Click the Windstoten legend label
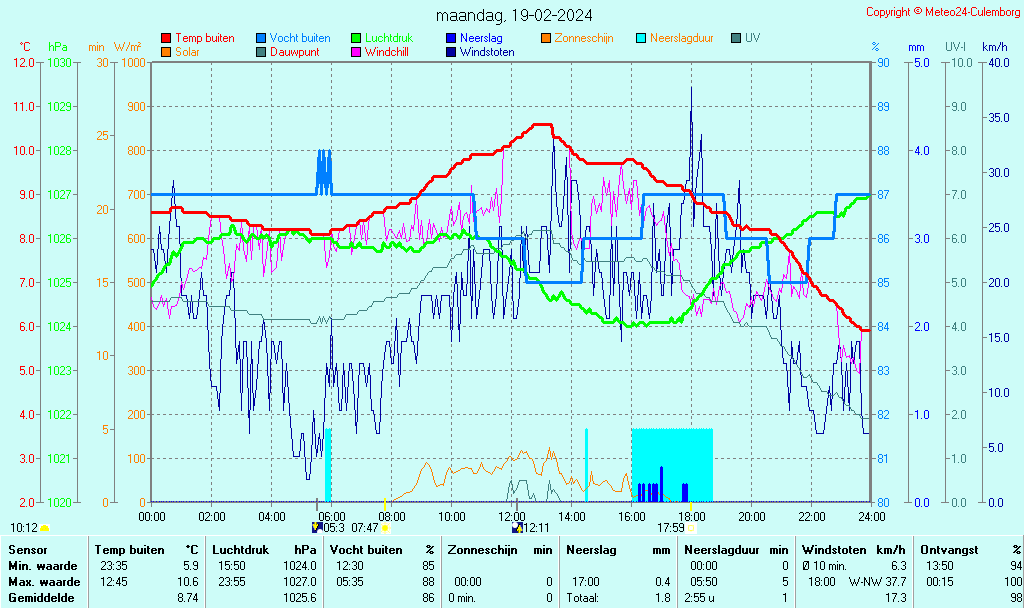 pyautogui.click(x=487, y=51)
